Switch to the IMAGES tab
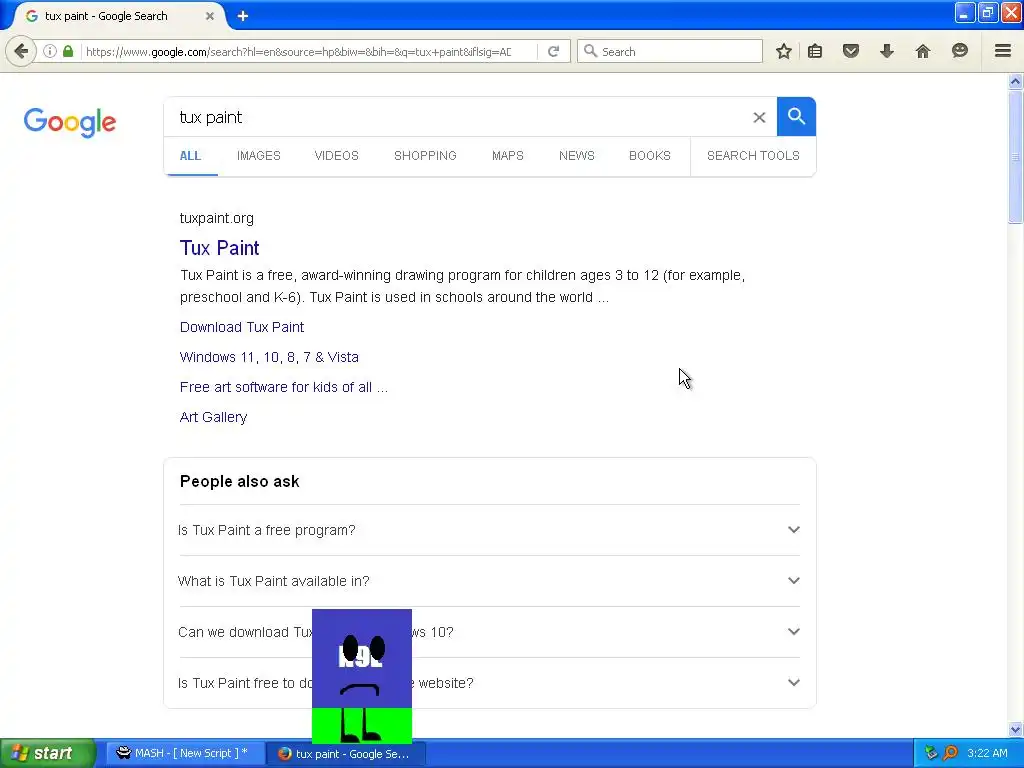Viewport: 1024px width, 768px height. tap(259, 155)
